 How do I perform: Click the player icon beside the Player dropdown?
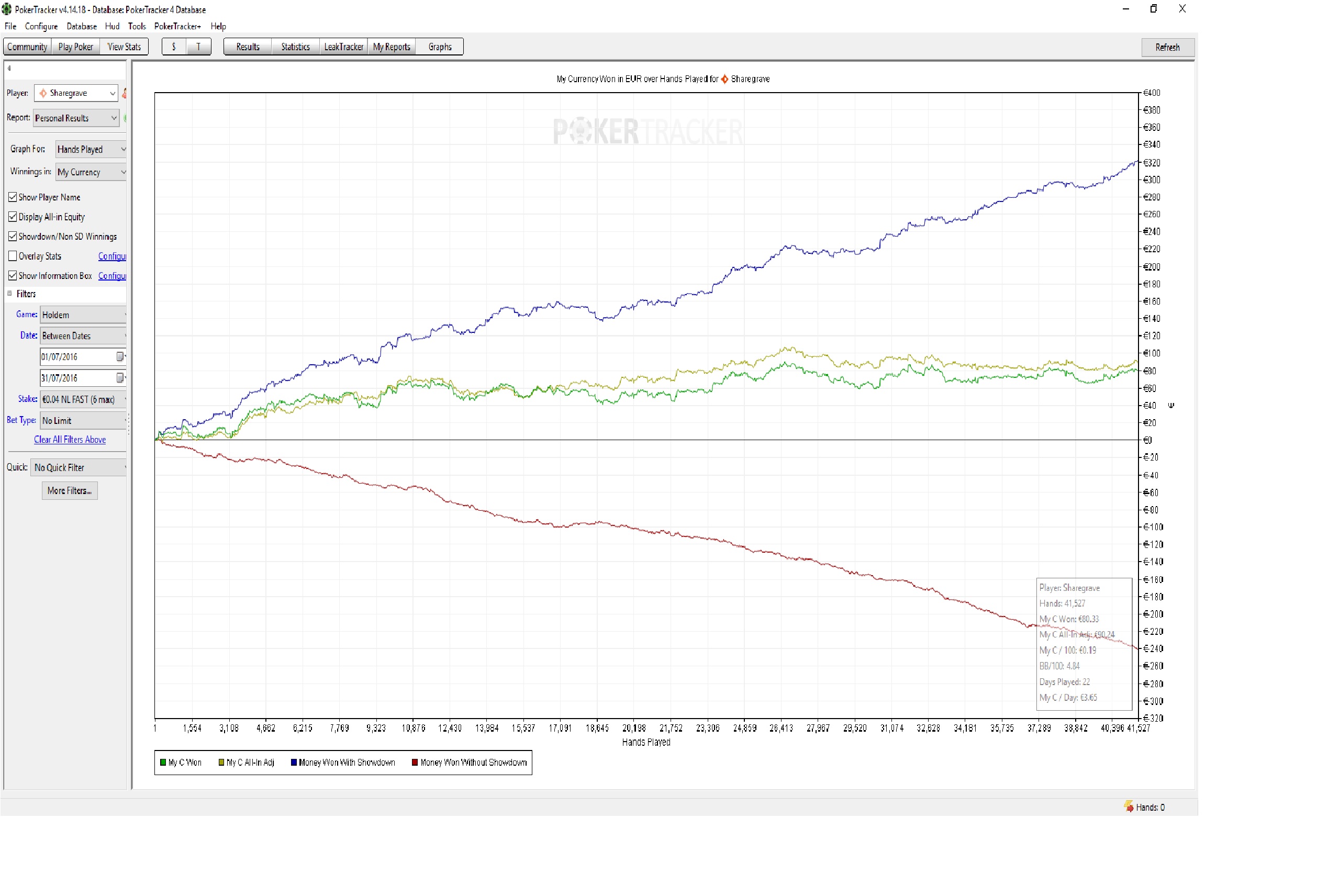click(x=124, y=93)
